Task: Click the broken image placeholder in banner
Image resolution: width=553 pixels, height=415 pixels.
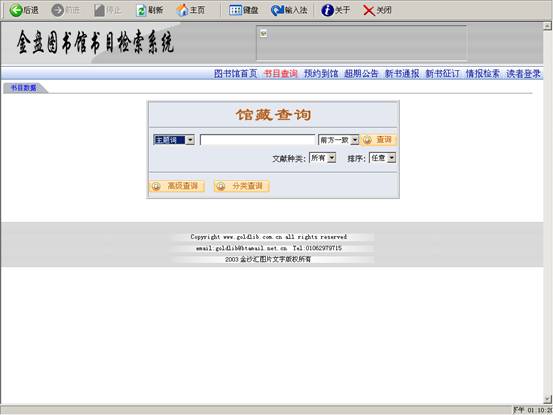Action: tap(263, 33)
